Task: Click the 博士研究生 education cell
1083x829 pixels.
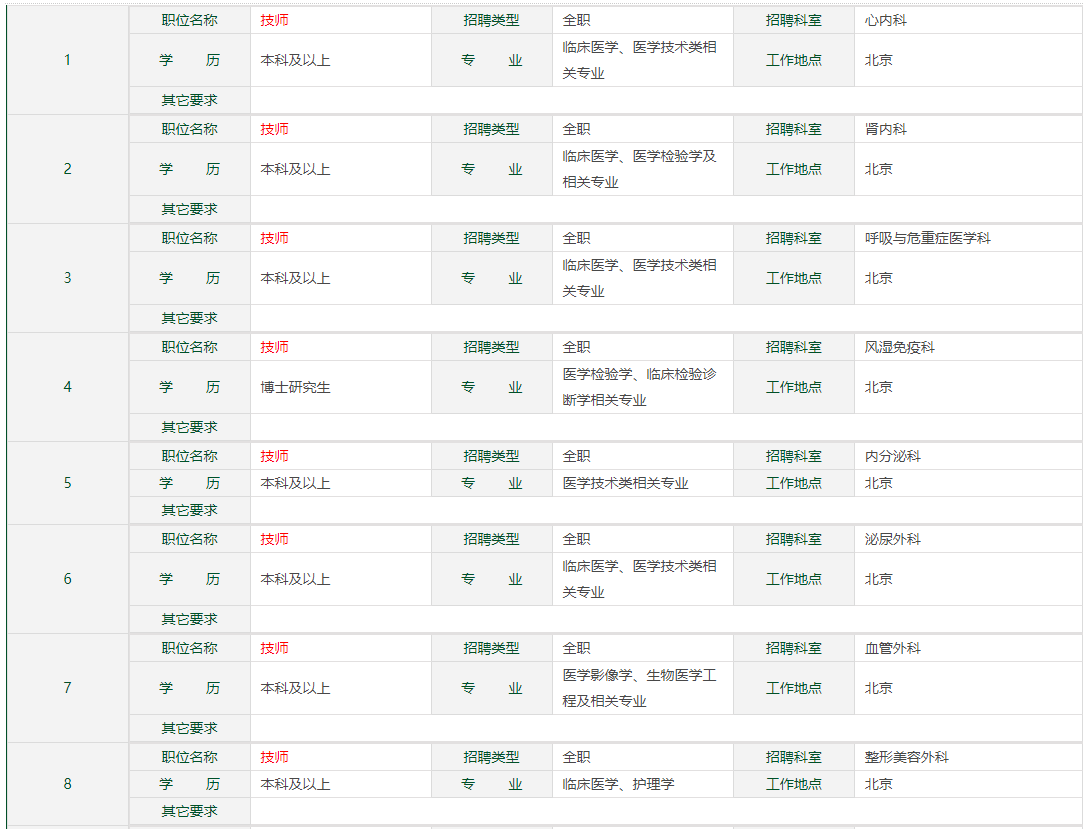Action: [296, 387]
